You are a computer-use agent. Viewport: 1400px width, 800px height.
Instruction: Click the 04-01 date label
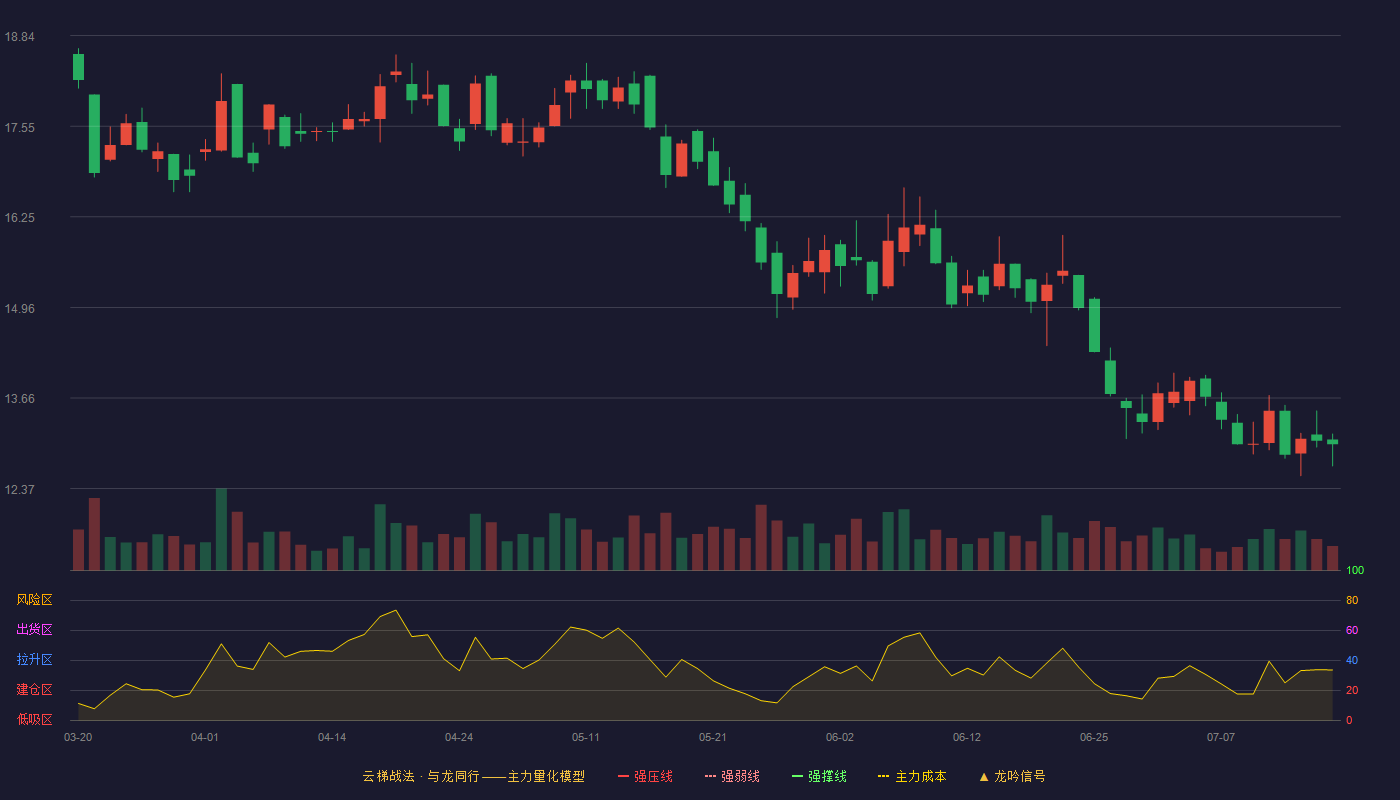(x=205, y=737)
